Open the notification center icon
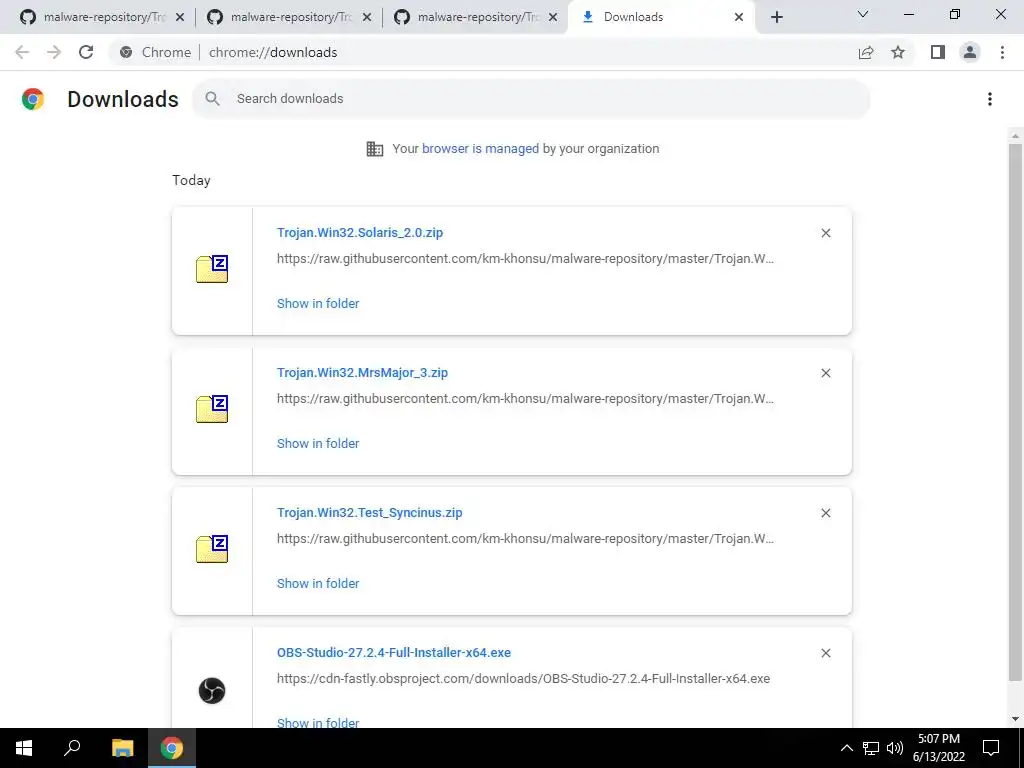Image resolution: width=1024 pixels, height=768 pixels. 991,748
